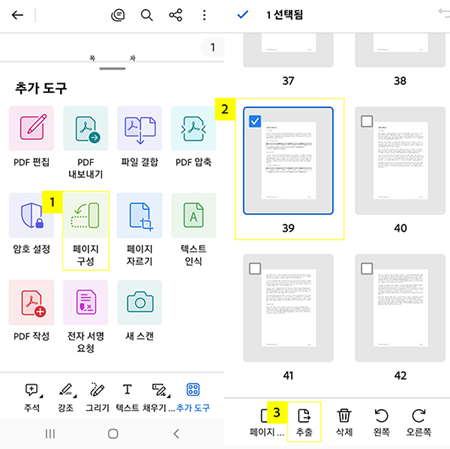The image size is (450, 449).
Task: Tap the page 40 thumbnail preview
Action: tap(400, 161)
